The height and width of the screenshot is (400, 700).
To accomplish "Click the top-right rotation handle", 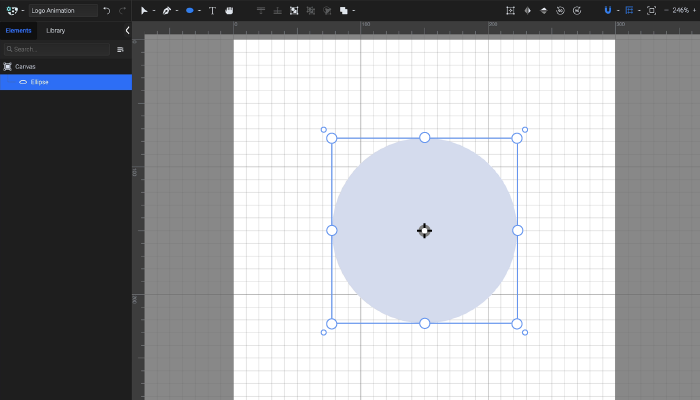I will [525, 130].
